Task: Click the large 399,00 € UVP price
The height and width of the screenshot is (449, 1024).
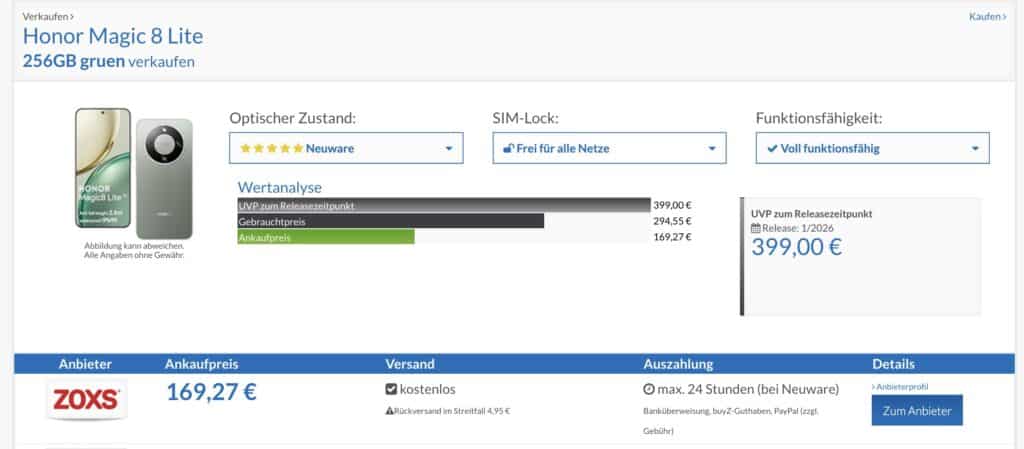Action: [x=796, y=247]
